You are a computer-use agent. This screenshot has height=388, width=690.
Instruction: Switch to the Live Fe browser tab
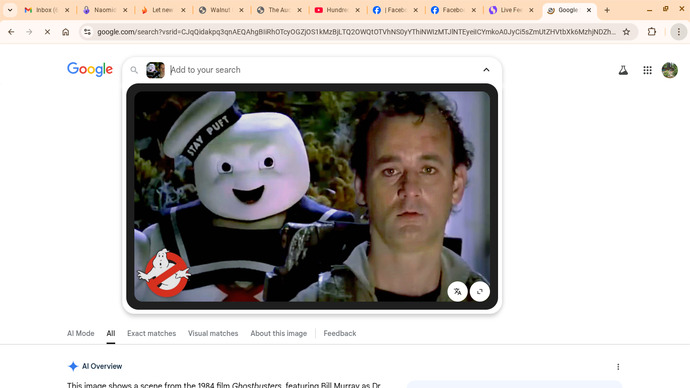506,10
